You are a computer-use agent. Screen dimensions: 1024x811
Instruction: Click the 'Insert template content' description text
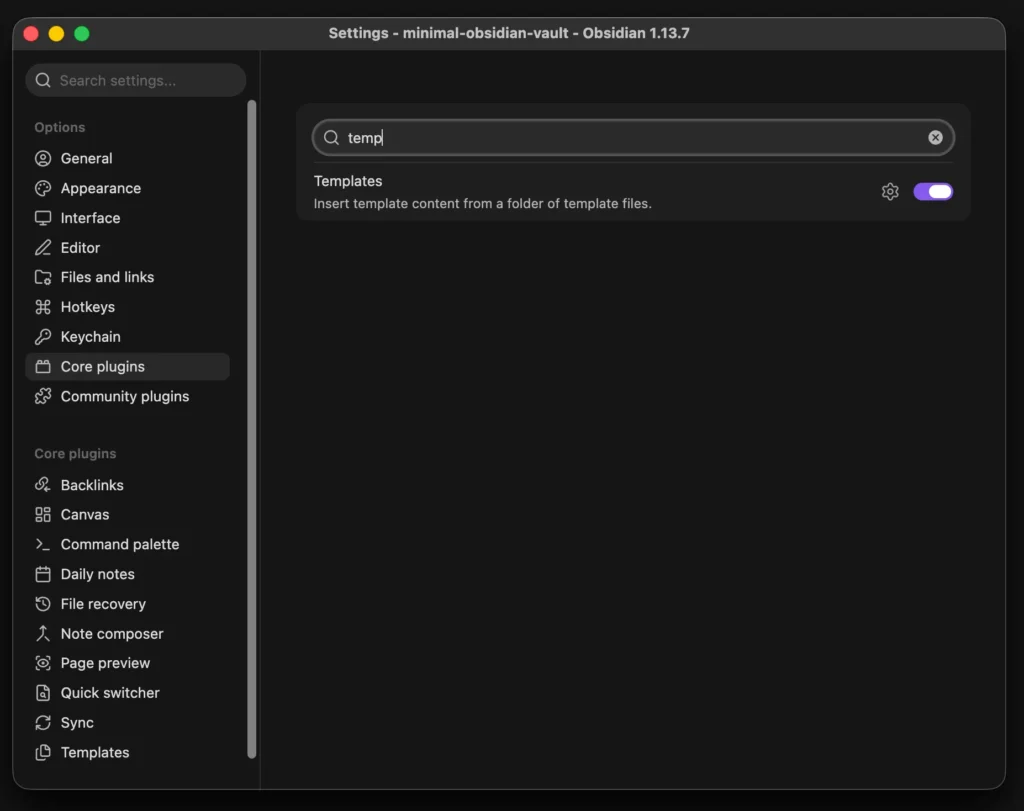click(x=483, y=204)
